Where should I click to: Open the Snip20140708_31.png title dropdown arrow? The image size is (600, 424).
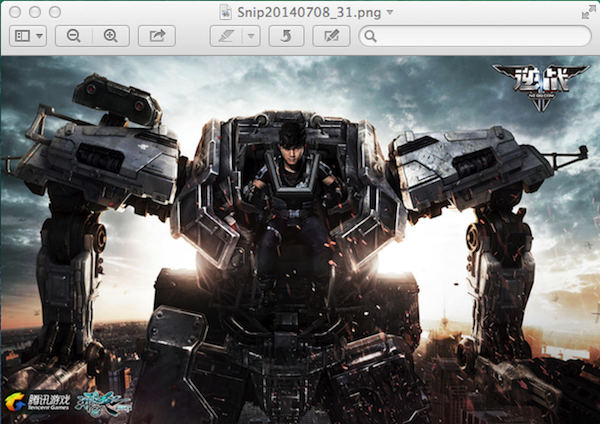coord(390,12)
